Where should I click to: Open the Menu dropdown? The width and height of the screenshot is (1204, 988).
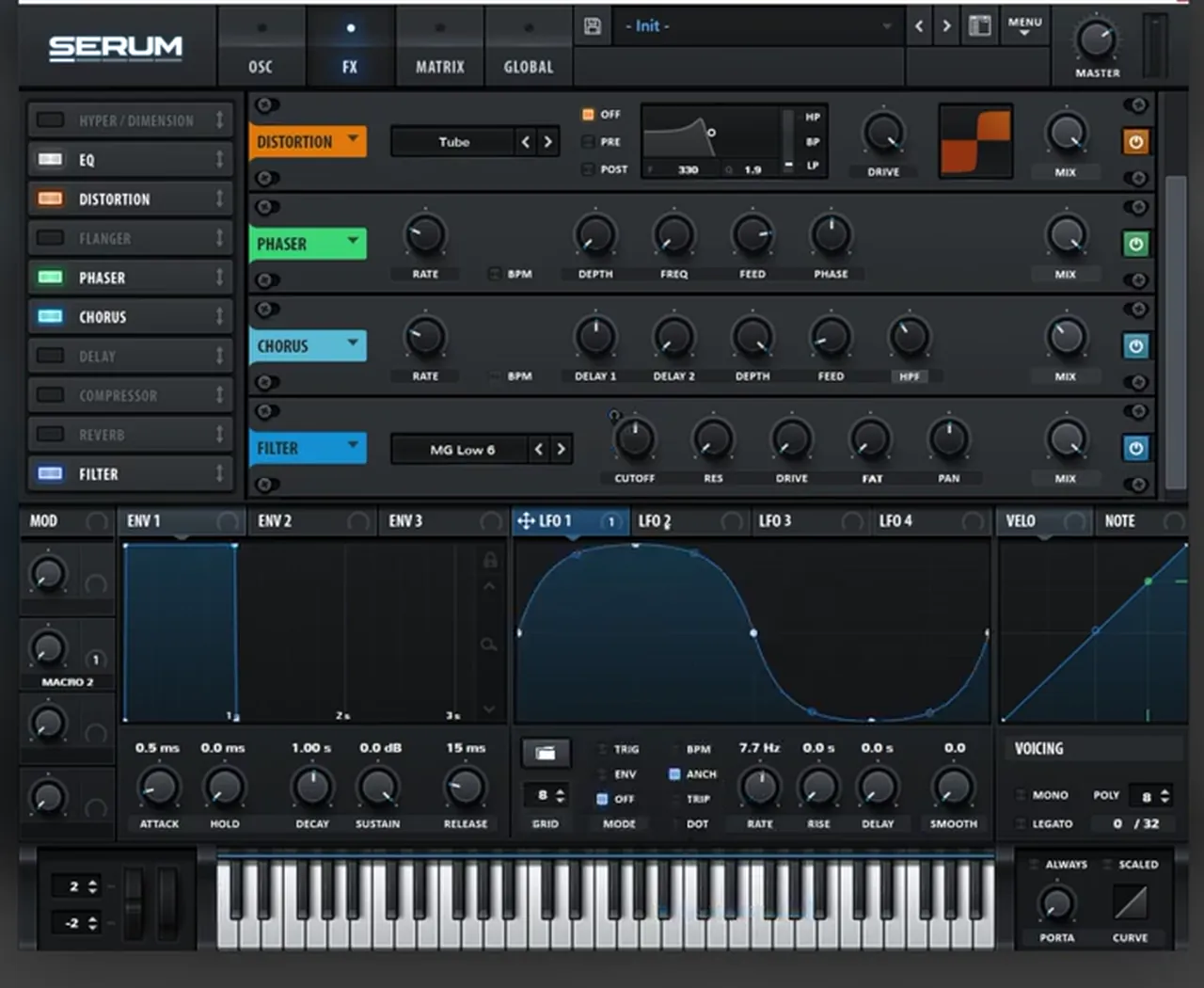tap(1024, 26)
